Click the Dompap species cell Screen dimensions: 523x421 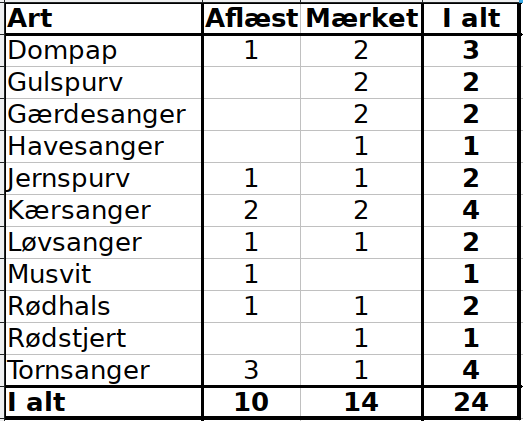104,50
